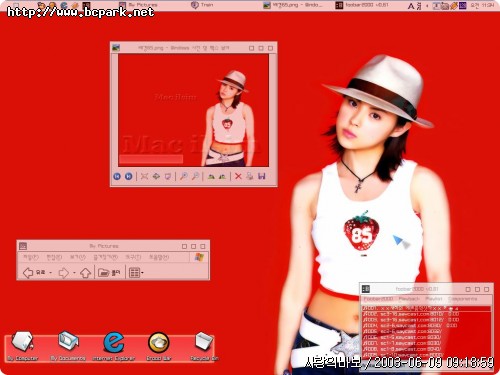500x375 pixels.
Task: Delete the image with red X icon
Action: point(238,176)
